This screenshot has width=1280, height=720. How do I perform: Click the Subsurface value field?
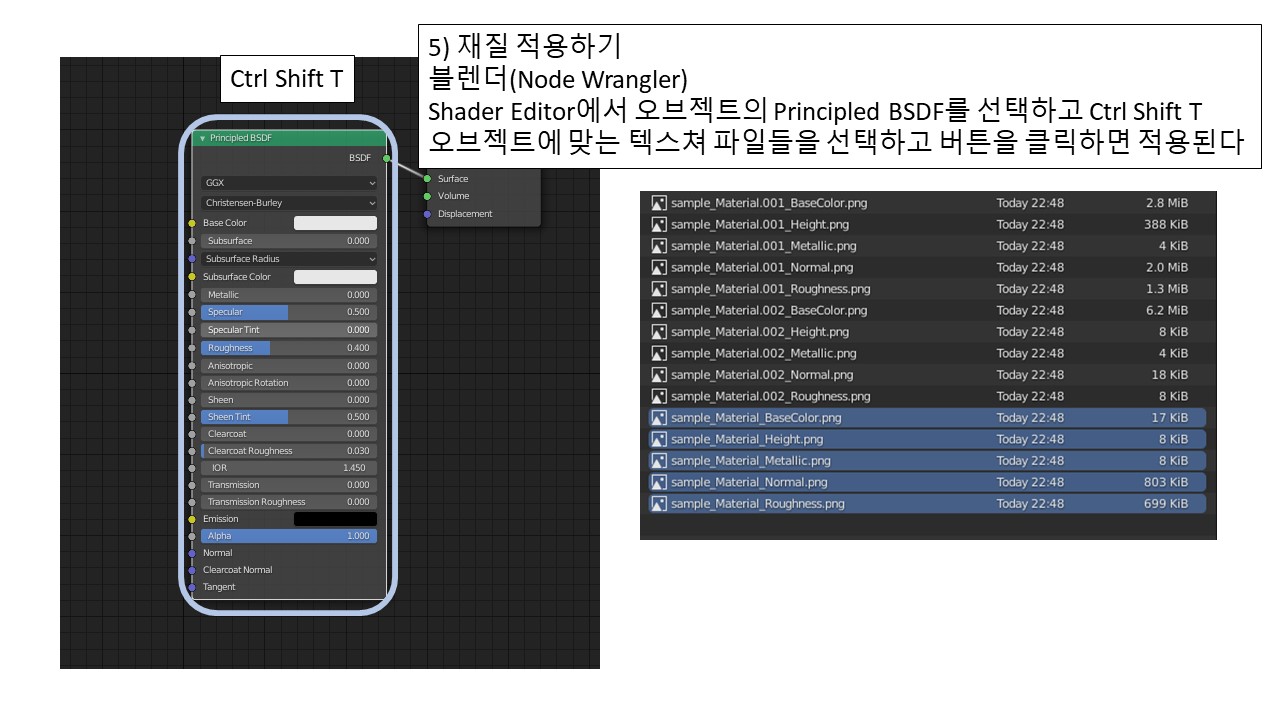tap(289, 241)
